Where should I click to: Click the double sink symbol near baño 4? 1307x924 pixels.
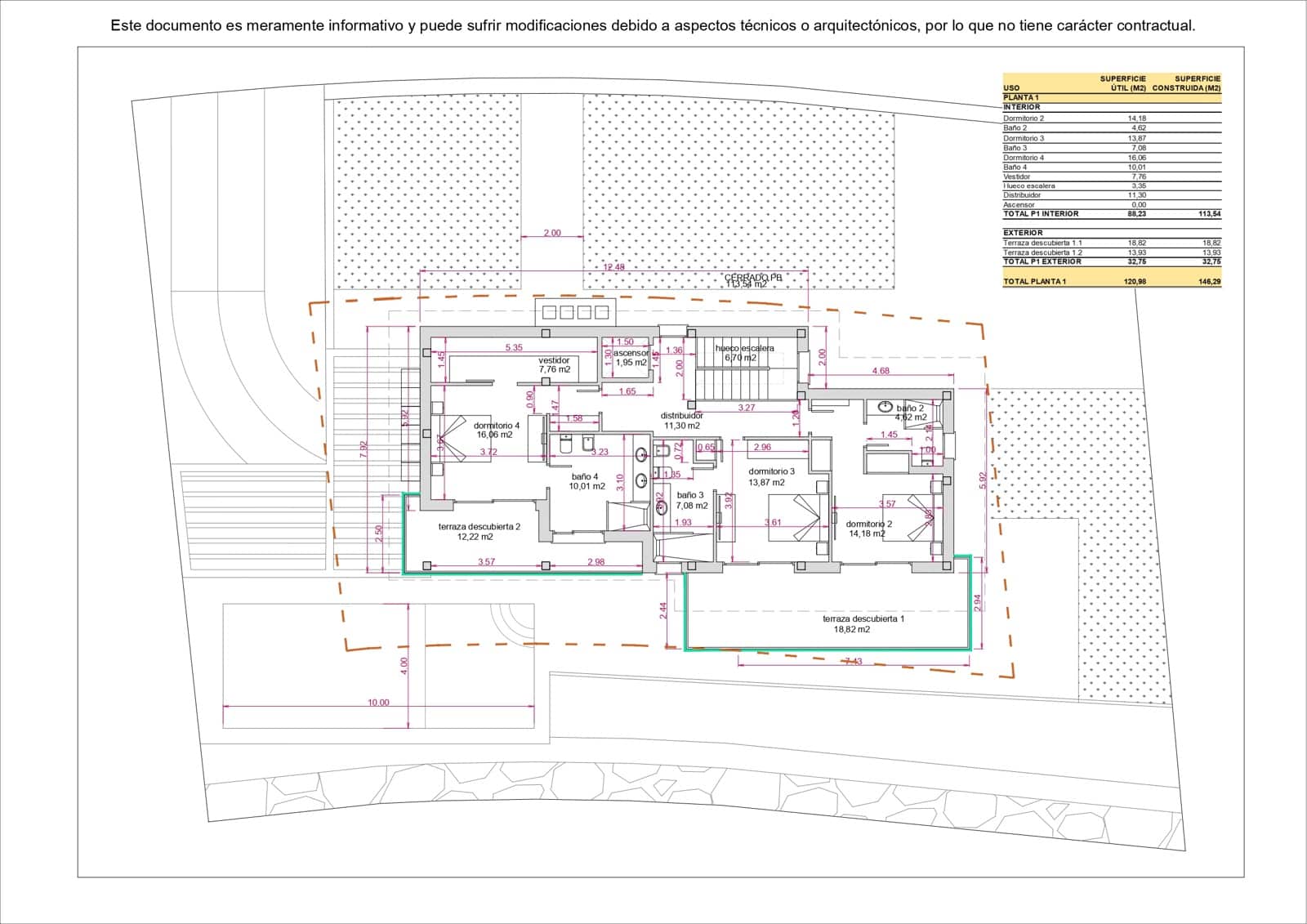click(x=641, y=467)
